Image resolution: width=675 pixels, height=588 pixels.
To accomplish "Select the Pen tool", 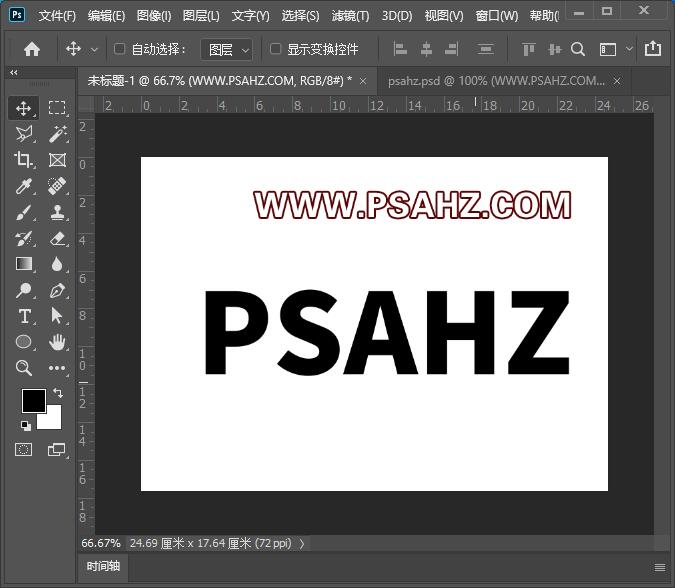I will (57, 290).
